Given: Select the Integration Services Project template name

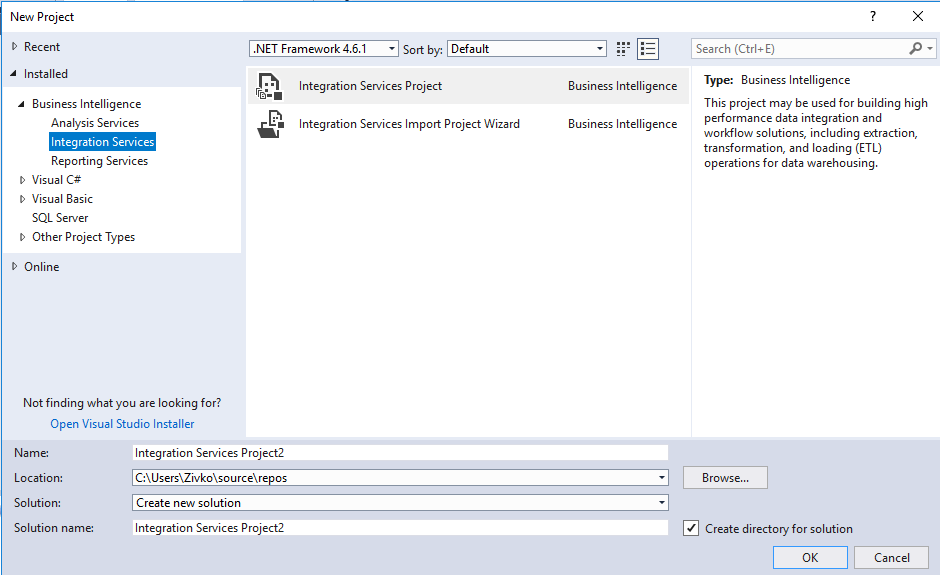Looking at the screenshot, I should (370, 86).
